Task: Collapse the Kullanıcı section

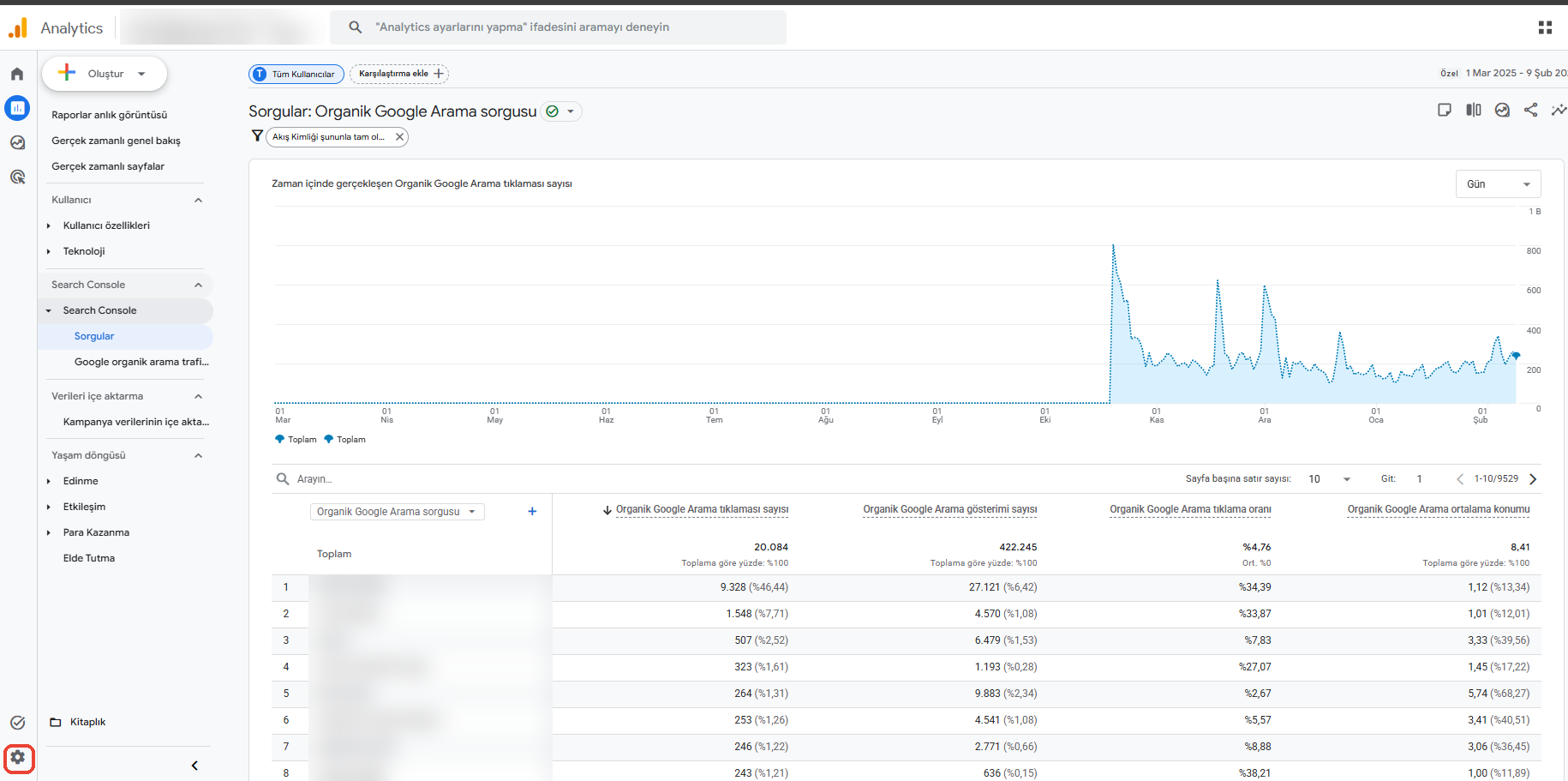Action: (198, 200)
